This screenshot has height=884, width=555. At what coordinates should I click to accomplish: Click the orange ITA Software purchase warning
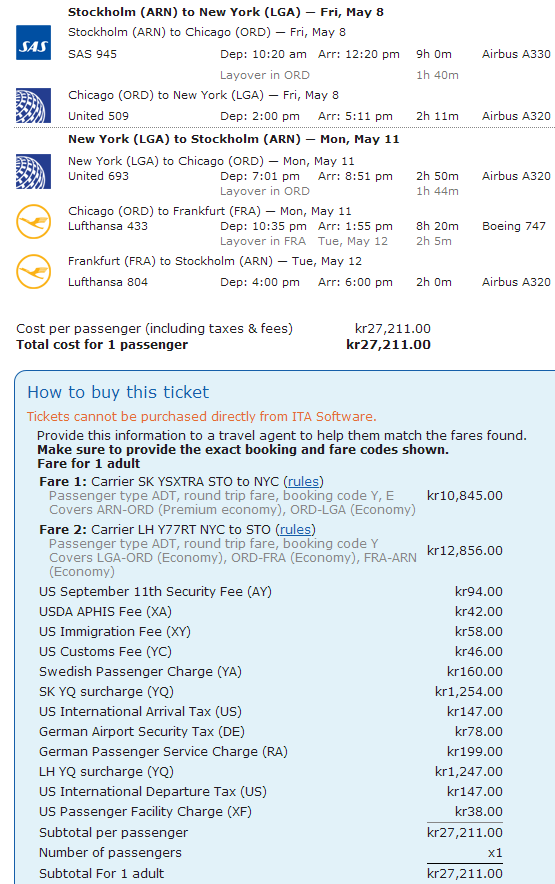[201, 417]
